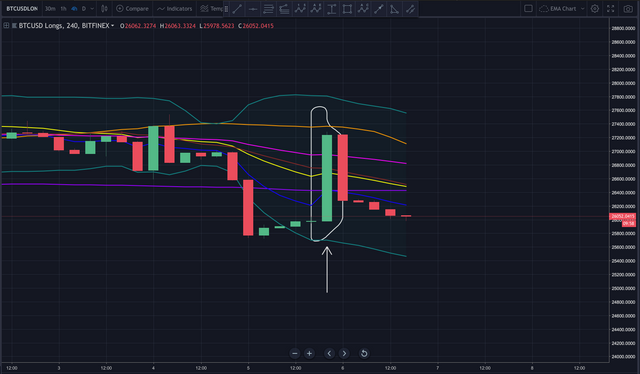Click the BTCUSD Longs, 240, BITFINEX title
The height and width of the screenshot is (374, 640).
[x=64, y=26]
